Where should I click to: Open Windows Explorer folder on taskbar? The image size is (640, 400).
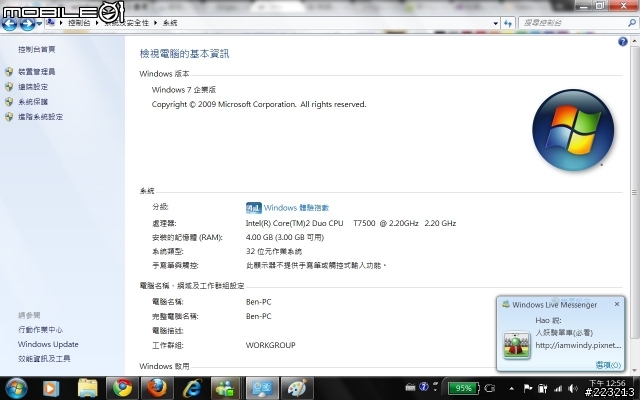pos(87,388)
